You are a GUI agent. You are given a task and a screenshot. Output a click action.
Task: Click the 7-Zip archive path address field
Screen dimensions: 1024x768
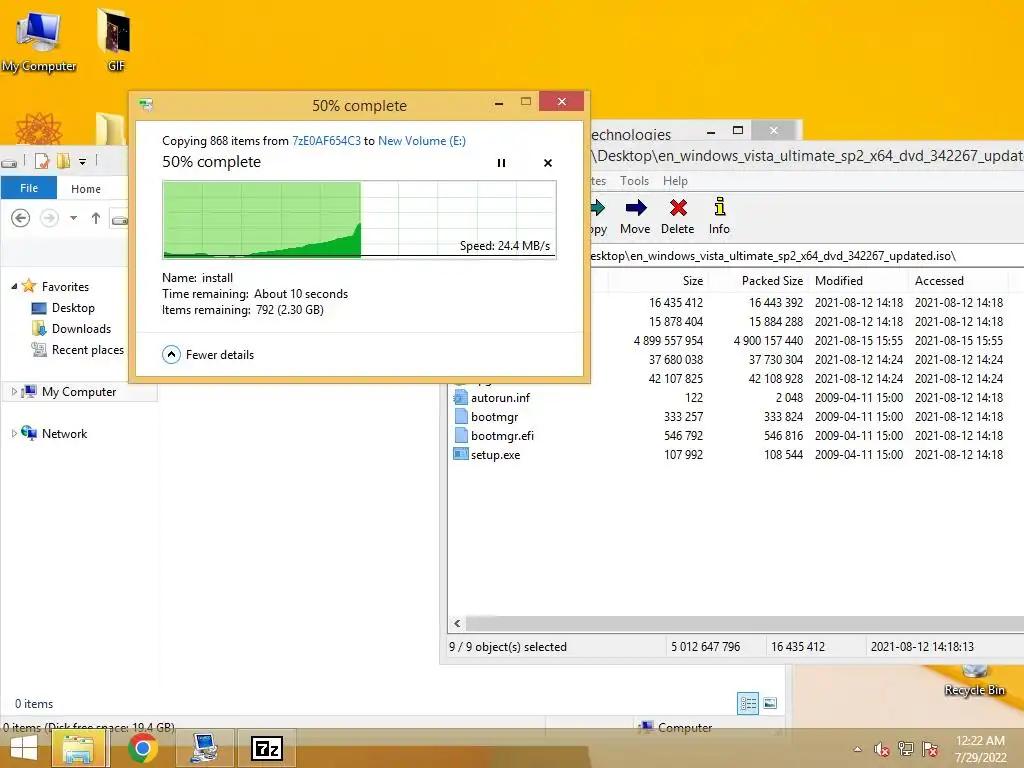click(807, 256)
